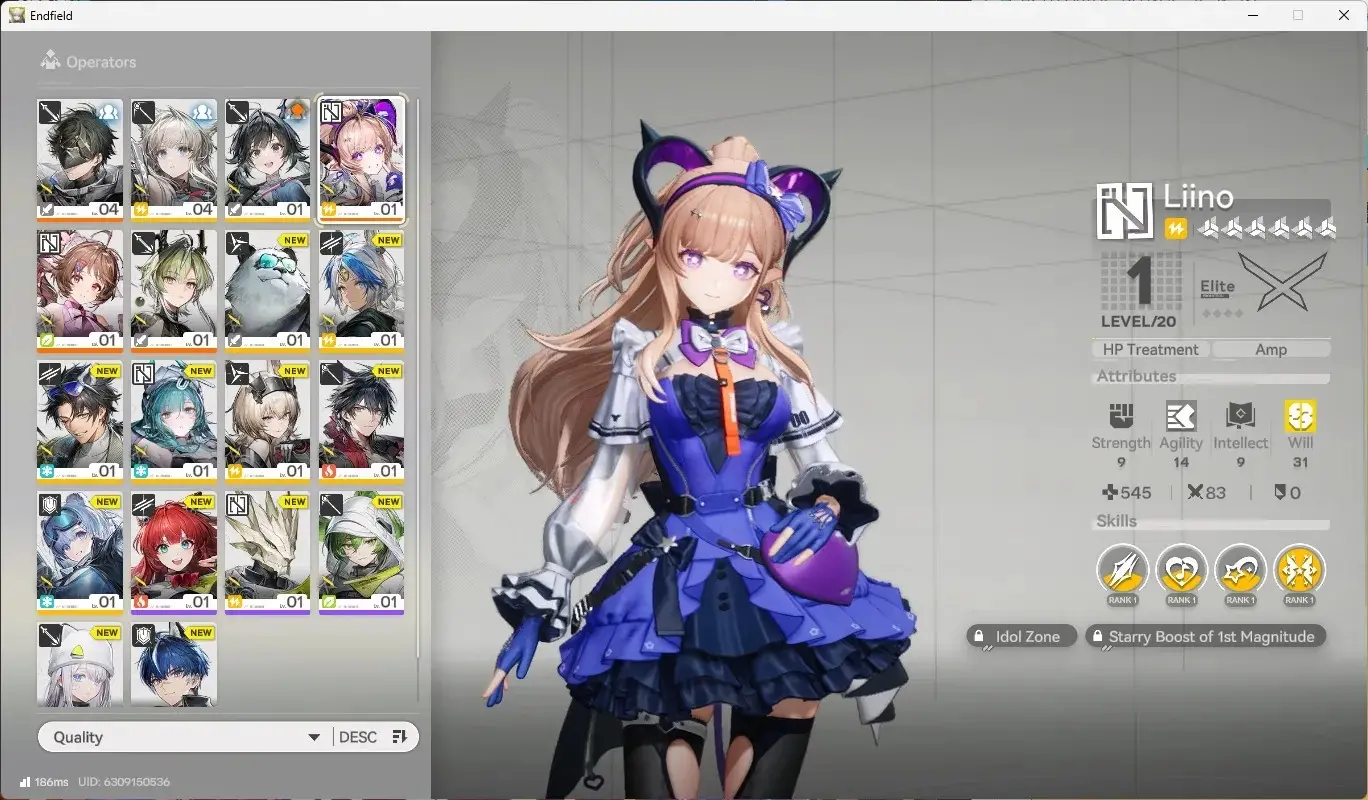Open locked Starry Boost of 1st Magnitude

pos(1206,636)
